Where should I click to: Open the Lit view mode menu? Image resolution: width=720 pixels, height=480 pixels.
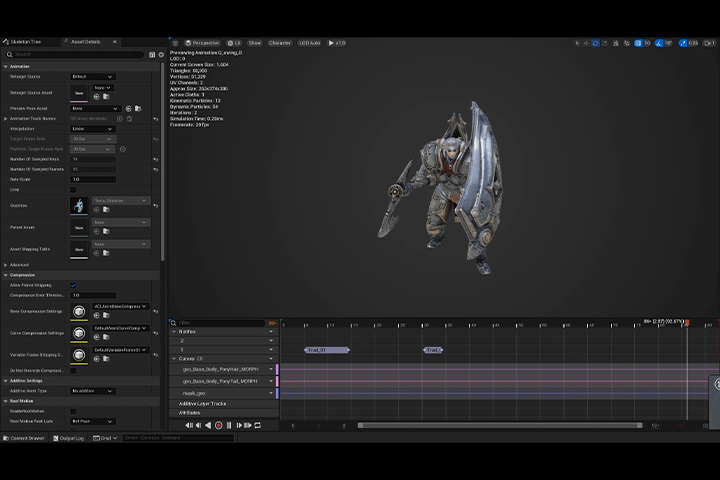(x=234, y=43)
